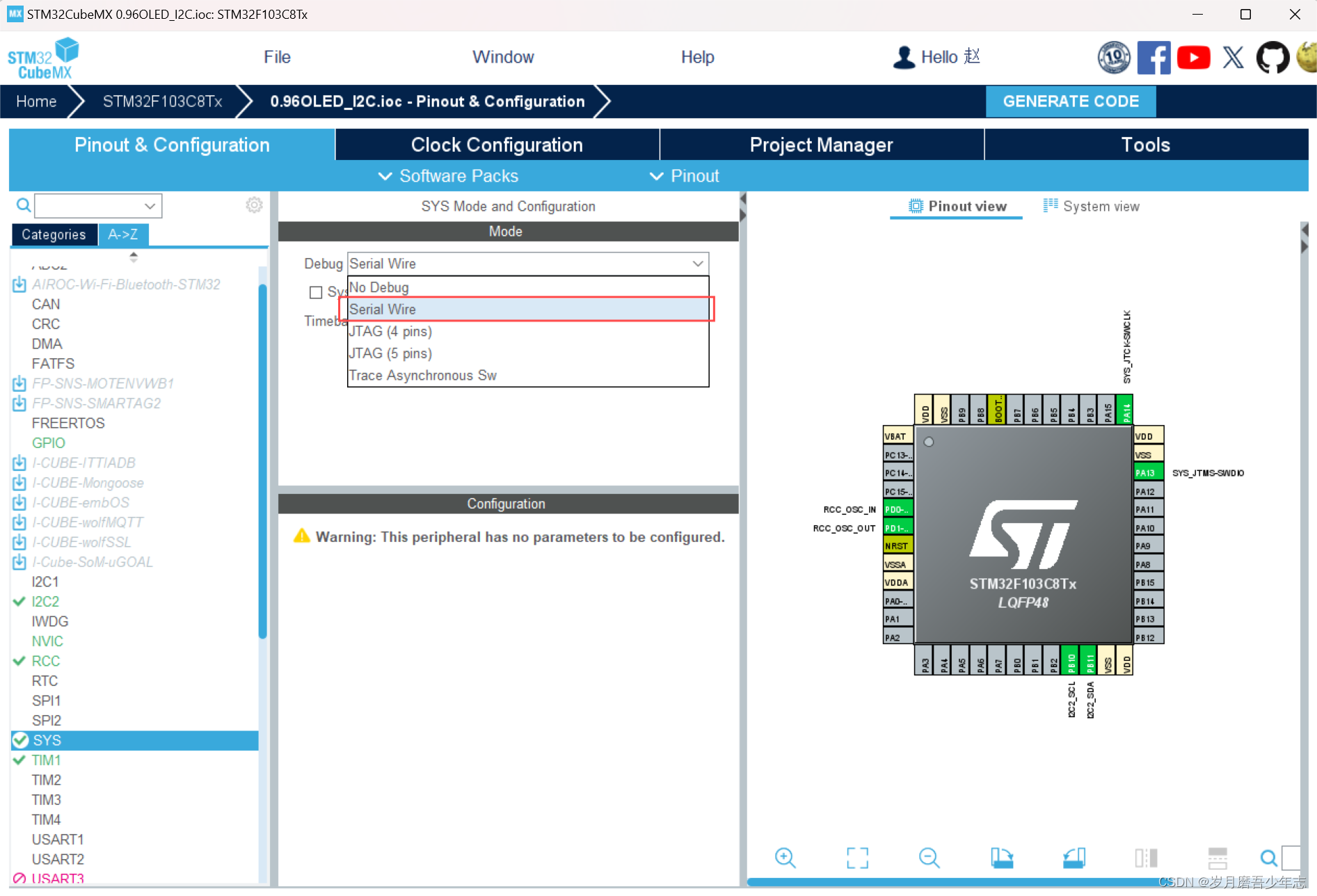
Task: Rotate the chip clockwise
Action: pyautogui.click(x=1002, y=858)
